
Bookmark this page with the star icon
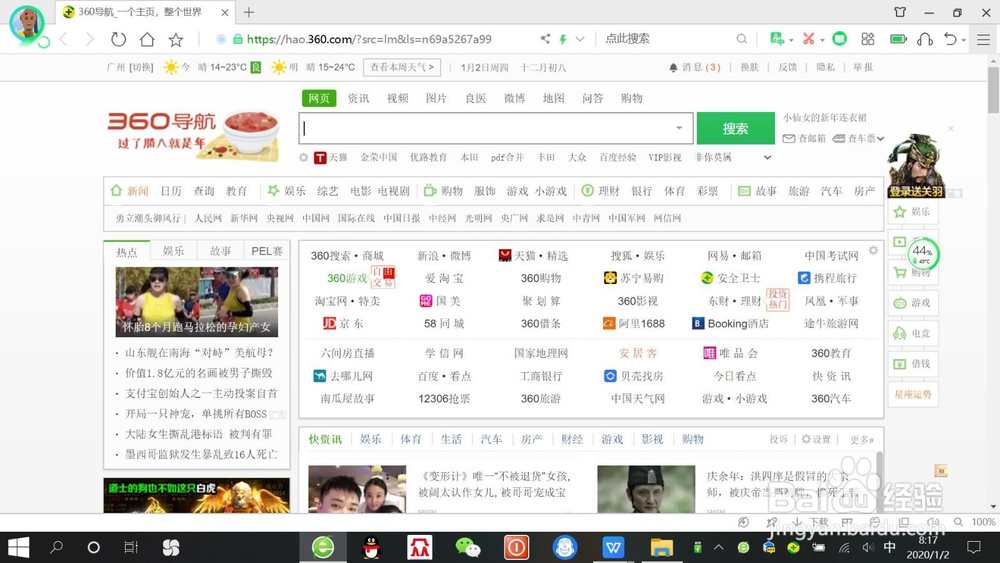[x=176, y=40]
